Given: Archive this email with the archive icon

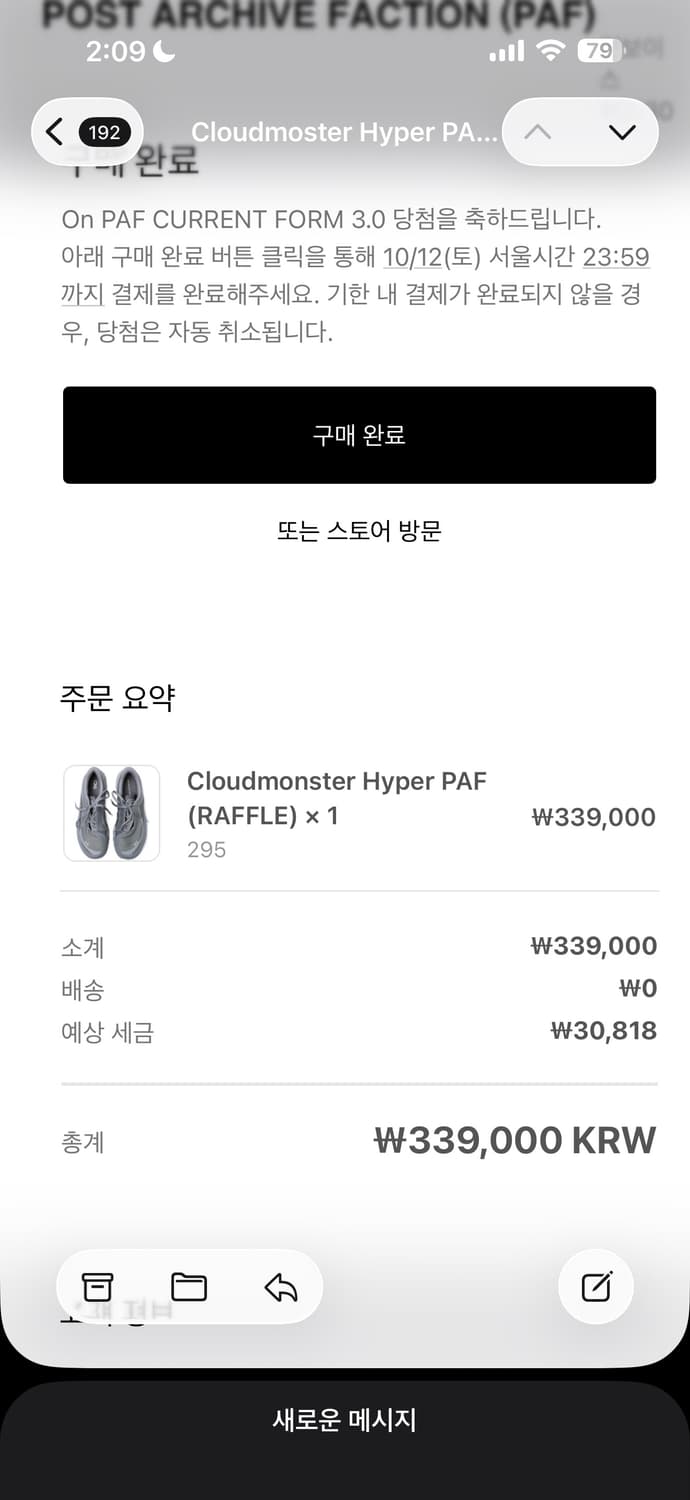Looking at the screenshot, I should coord(98,1287).
